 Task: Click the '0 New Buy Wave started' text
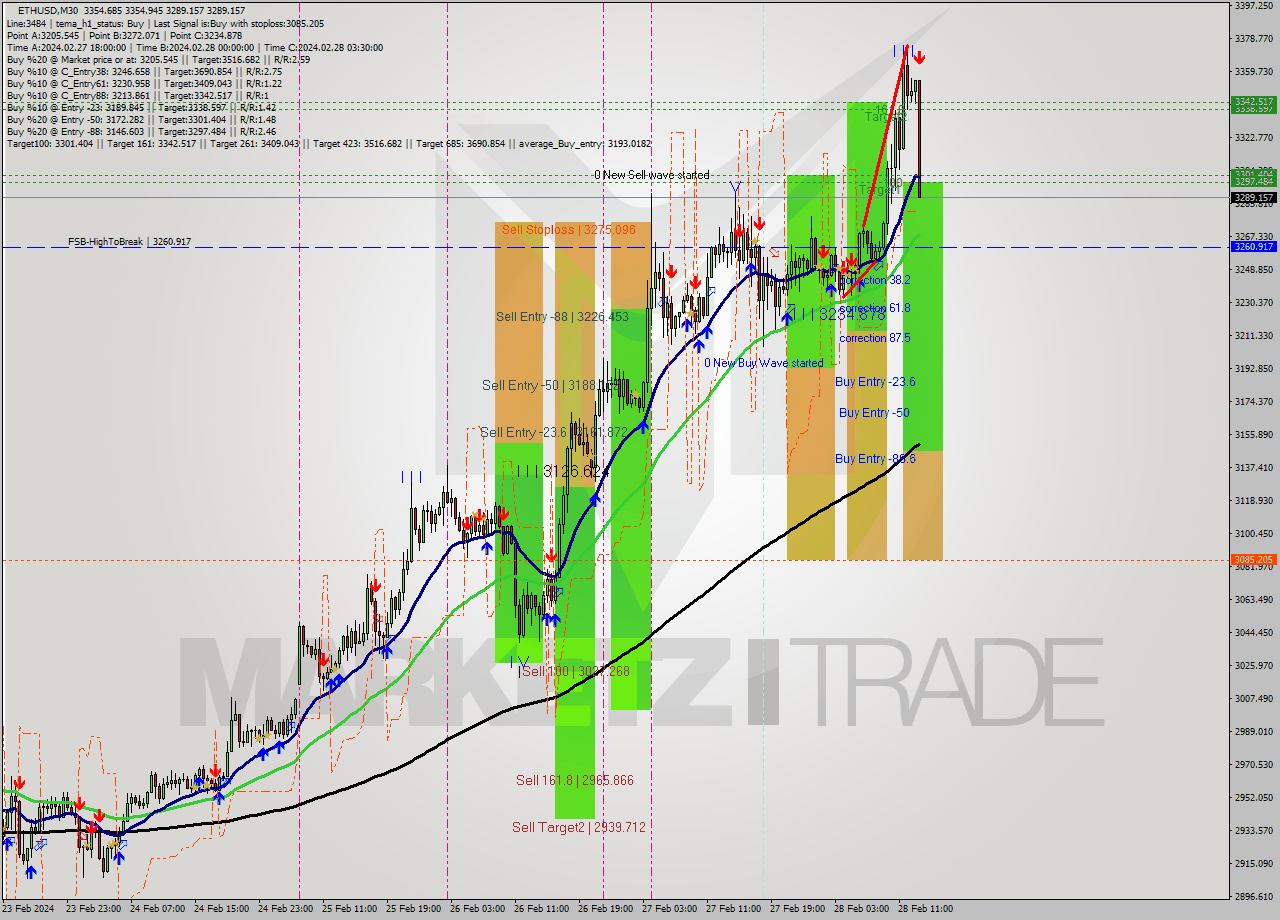763,363
